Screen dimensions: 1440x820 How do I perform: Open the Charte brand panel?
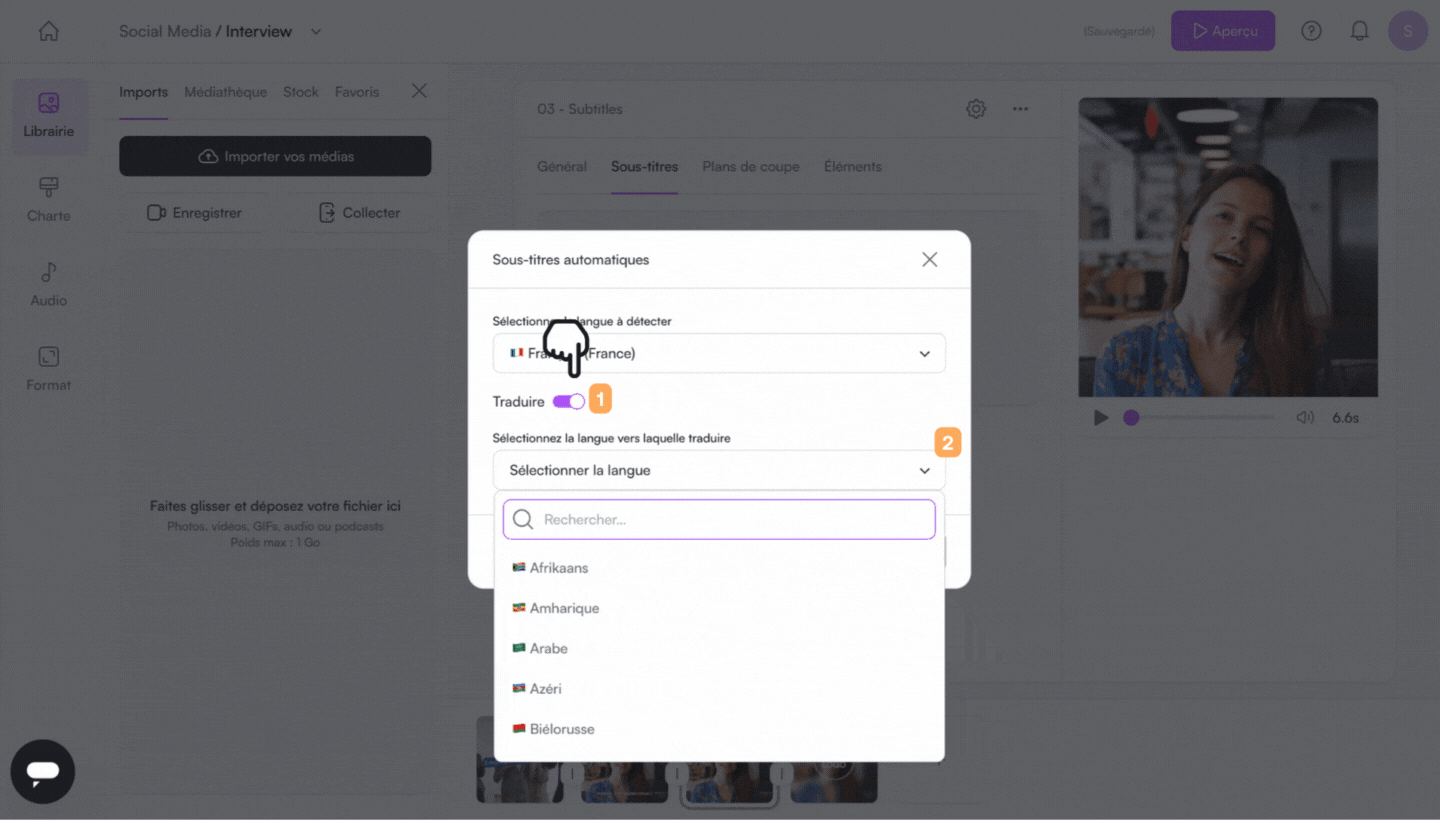click(49, 200)
